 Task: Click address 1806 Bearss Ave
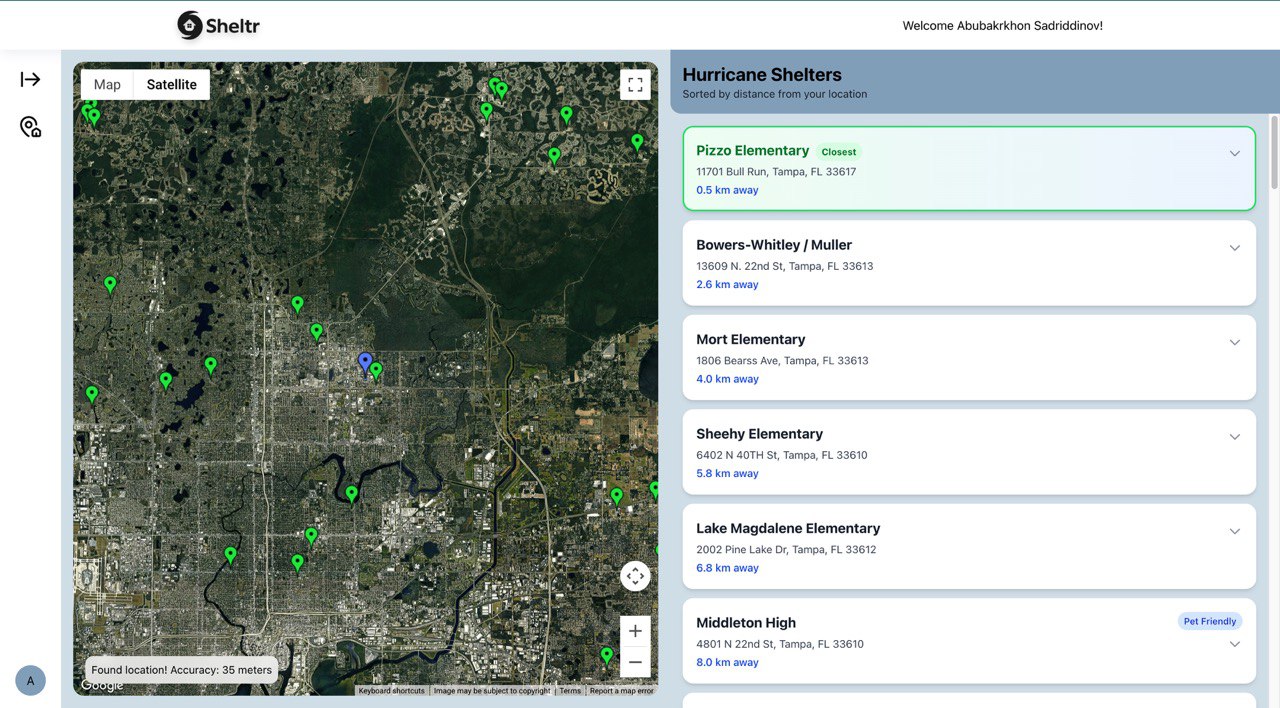[782, 361]
